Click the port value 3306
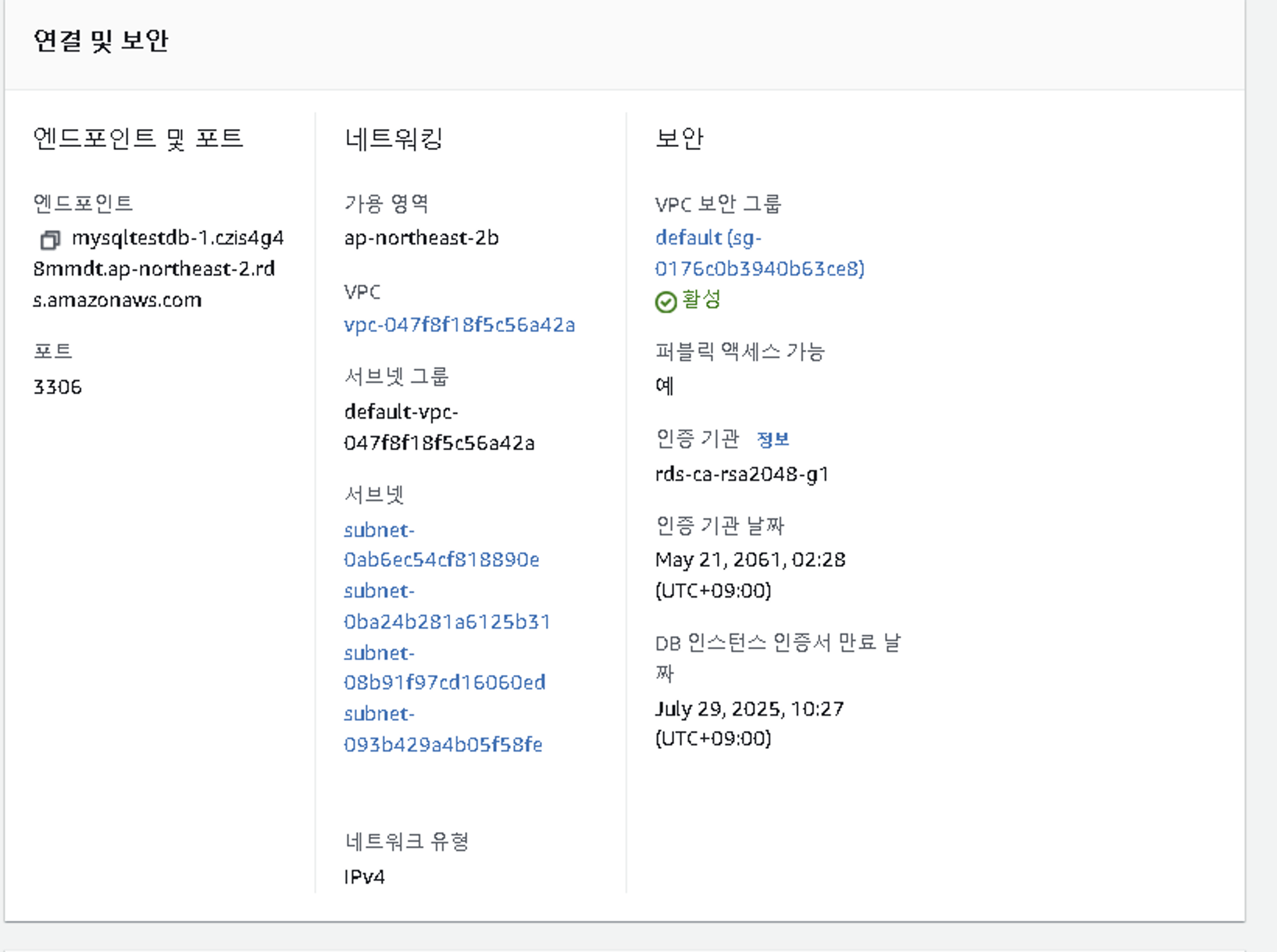Viewport: 1277px width, 952px height. [x=57, y=387]
